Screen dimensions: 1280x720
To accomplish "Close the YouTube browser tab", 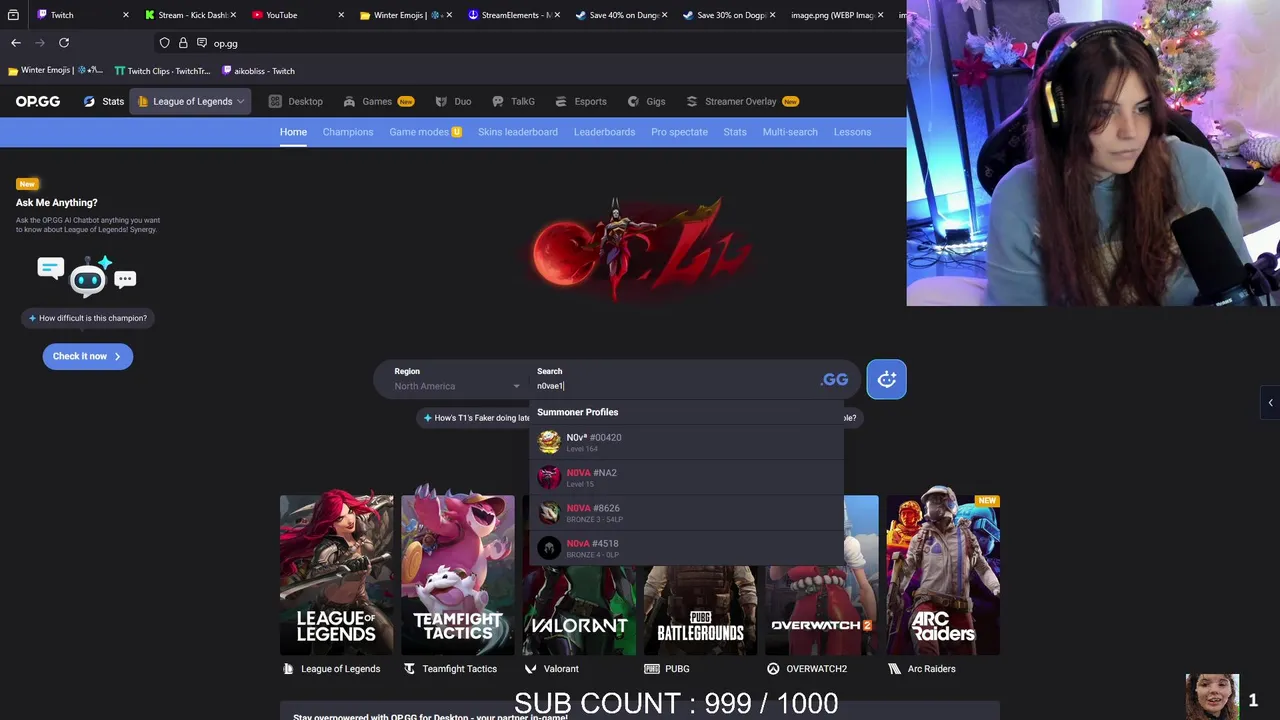I will tap(341, 15).
